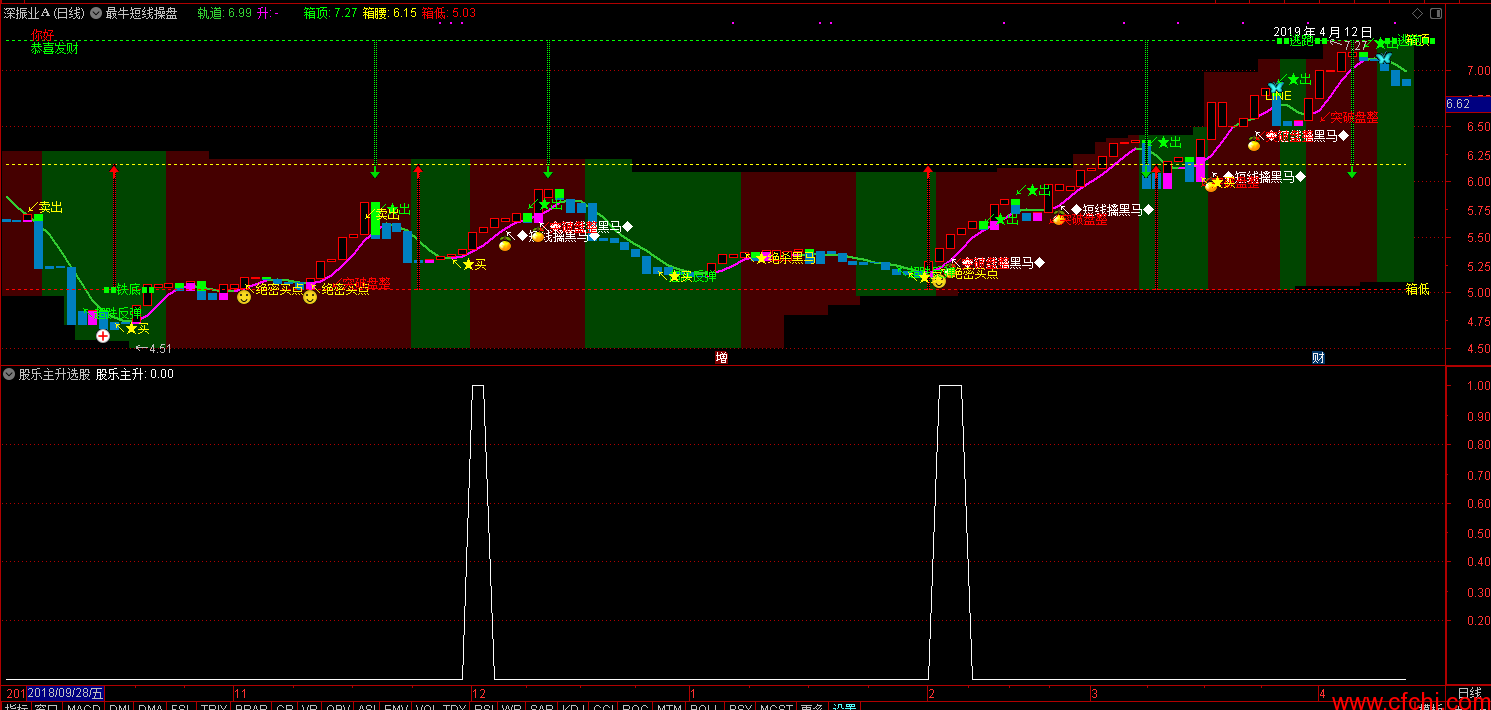Click the 日线 period label at bottom-right
This screenshot has height=710, width=1491.
[1470, 693]
